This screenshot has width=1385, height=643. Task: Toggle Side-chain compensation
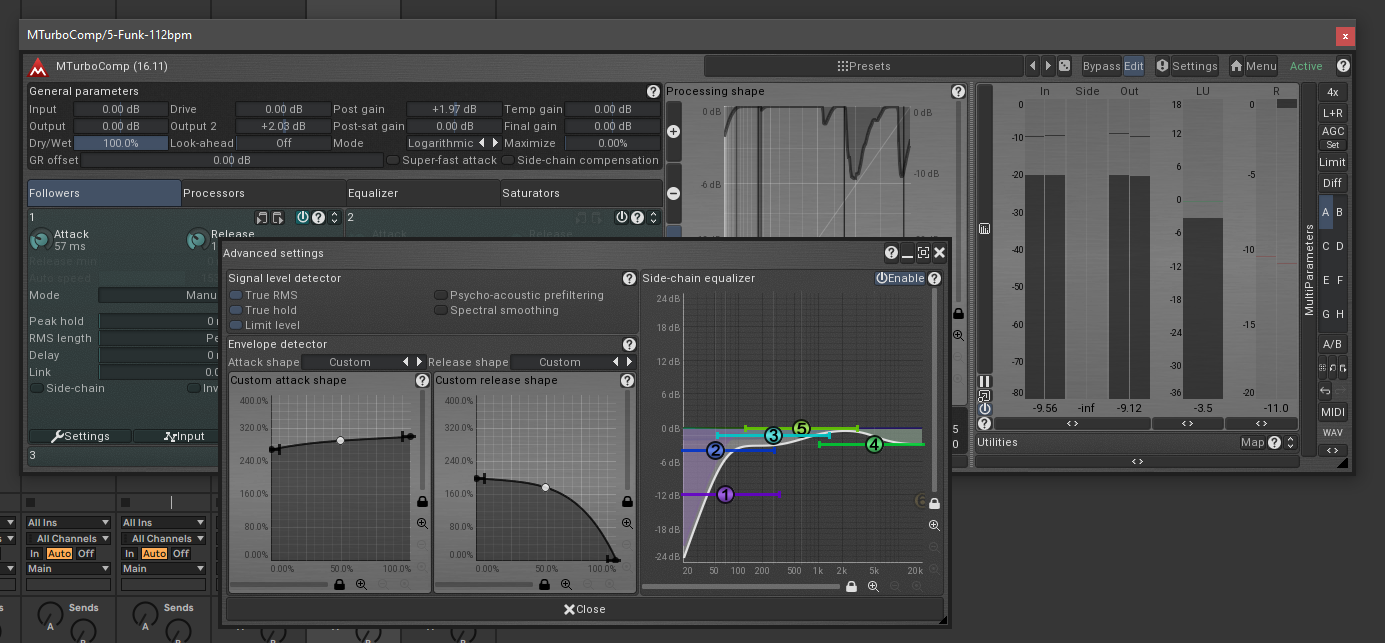tap(581, 160)
